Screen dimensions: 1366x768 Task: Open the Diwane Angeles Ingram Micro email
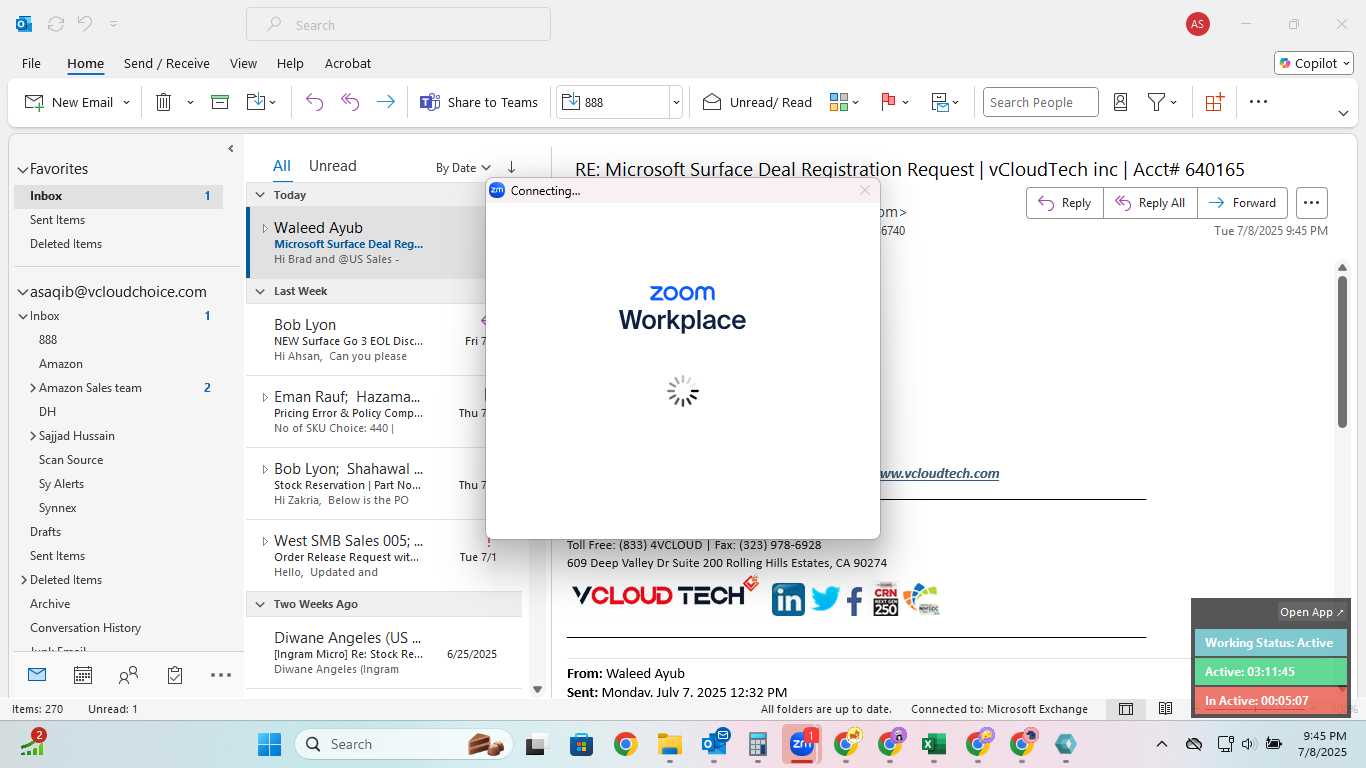click(x=384, y=653)
